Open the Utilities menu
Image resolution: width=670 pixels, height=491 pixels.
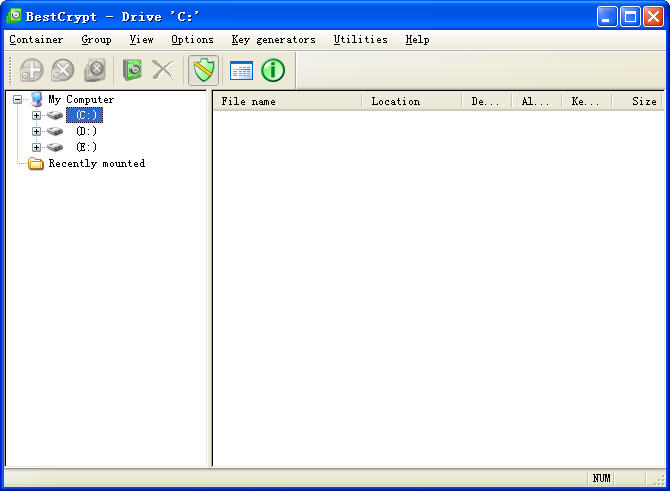pos(360,40)
